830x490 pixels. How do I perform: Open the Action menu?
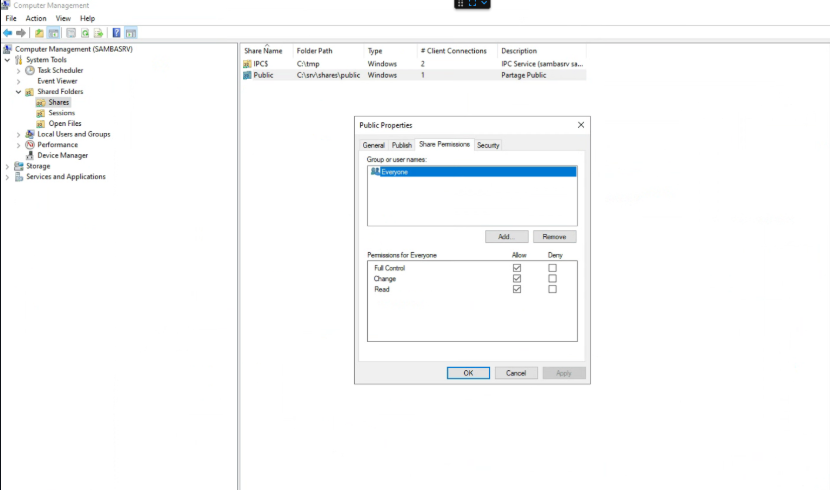pos(36,18)
